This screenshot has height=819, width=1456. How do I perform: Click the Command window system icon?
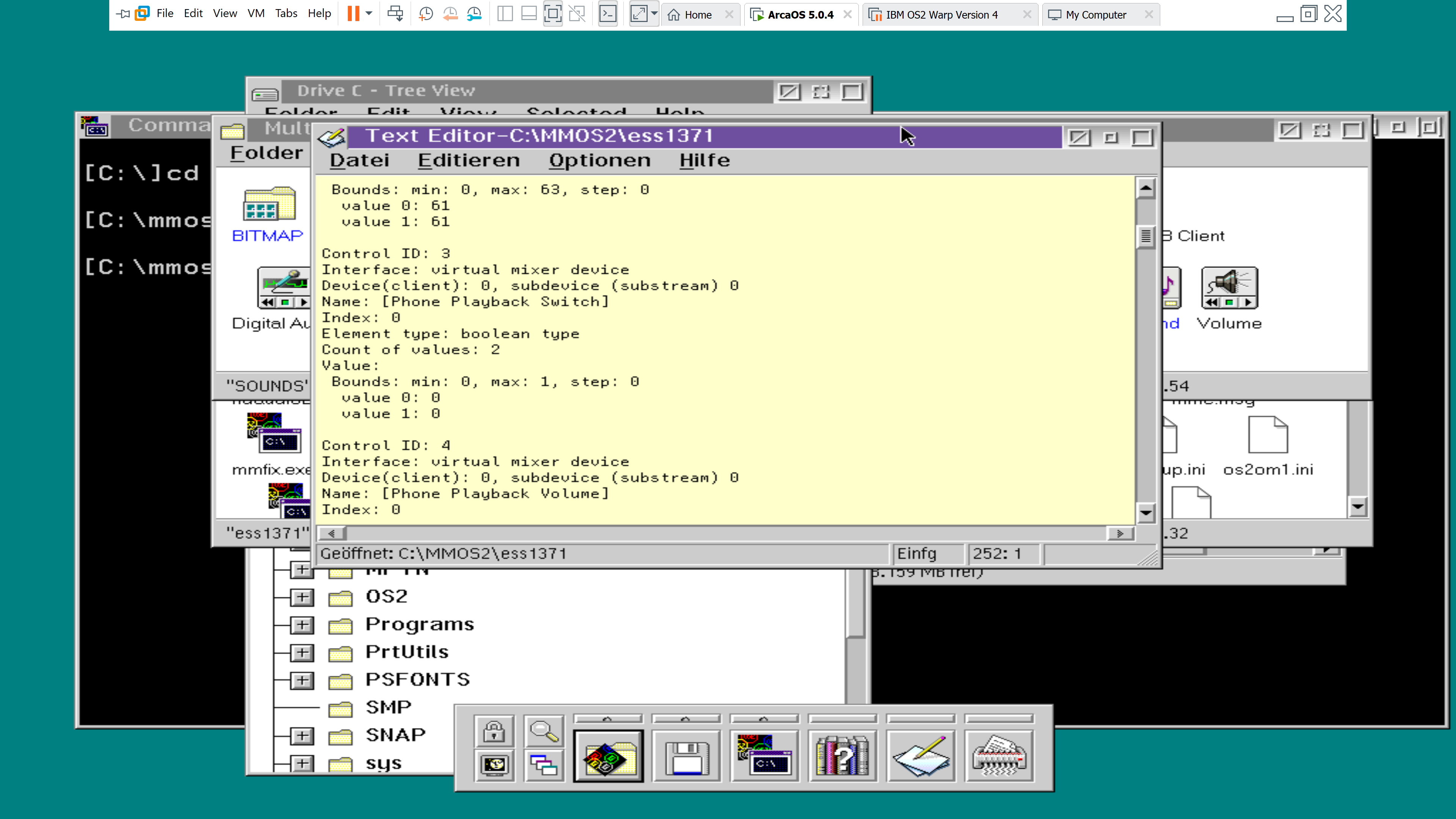pos(95,126)
